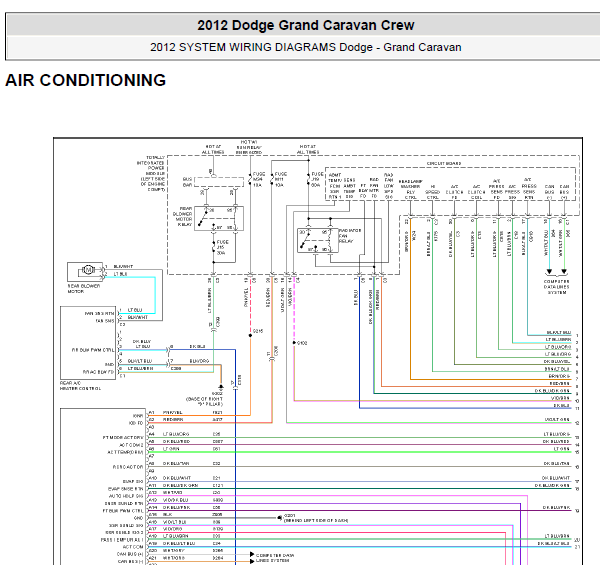Click the 'REAR A/C HEATER CONTROL' label
The width and height of the screenshot is (600, 565).
[80, 386]
